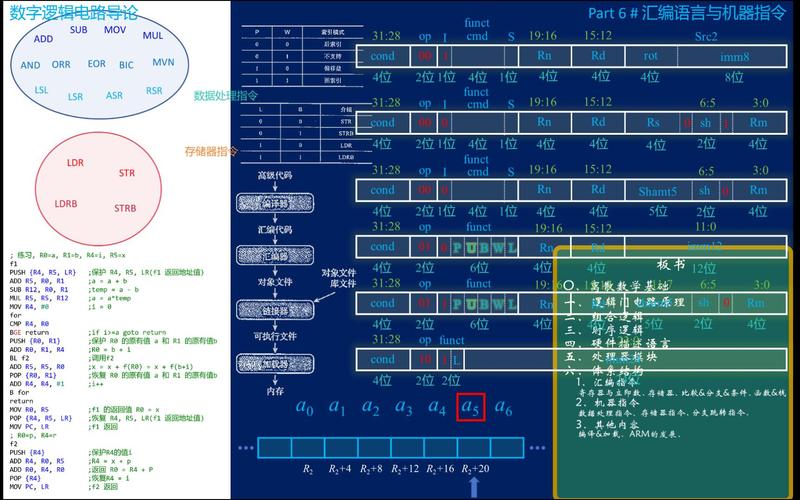Click 处理器模块 in the blackboard list
800x500 pixels.
[x=624, y=357]
